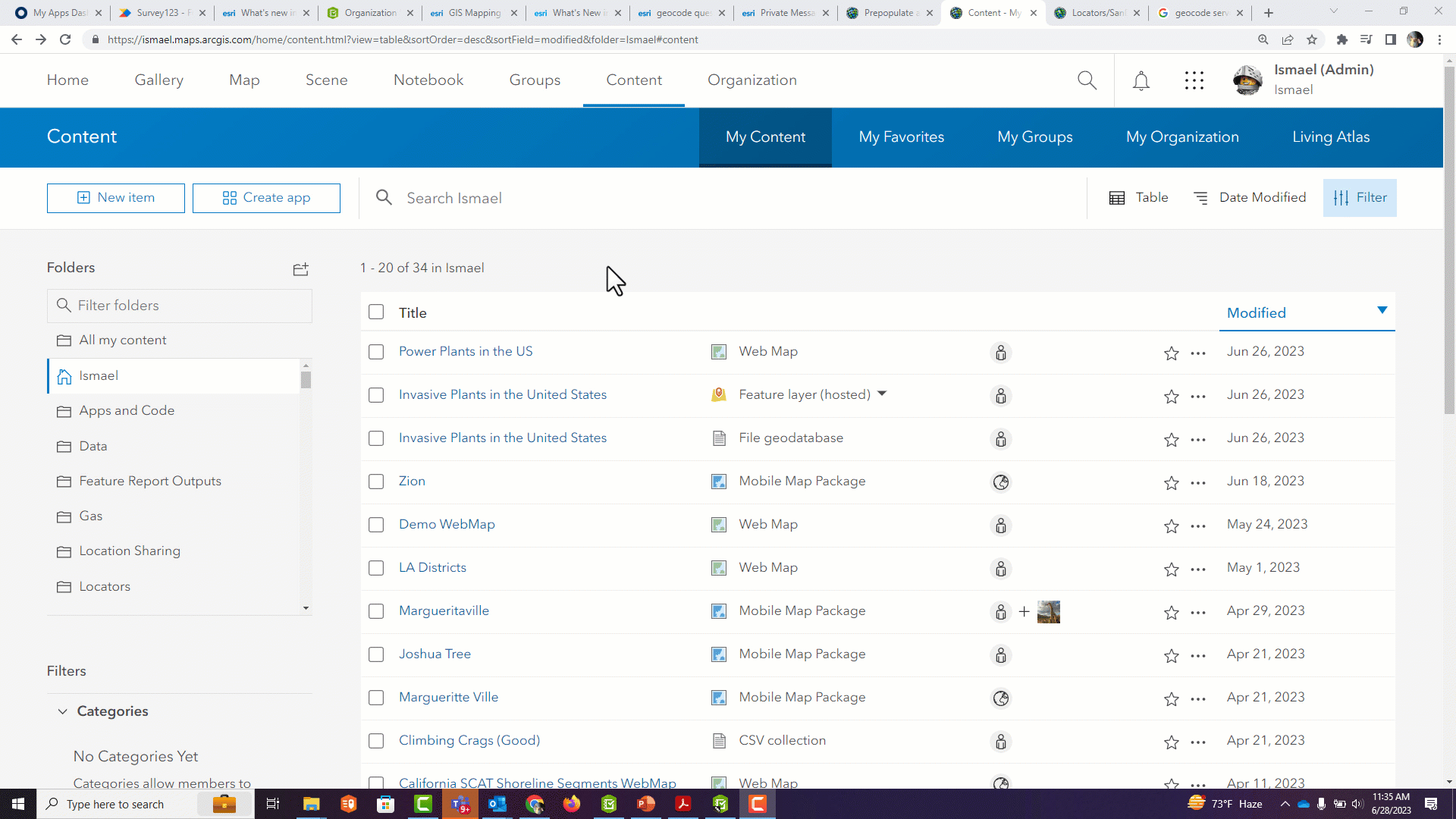
Task: Tick the Joshua Tree checkbox
Action: pos(376,654)
